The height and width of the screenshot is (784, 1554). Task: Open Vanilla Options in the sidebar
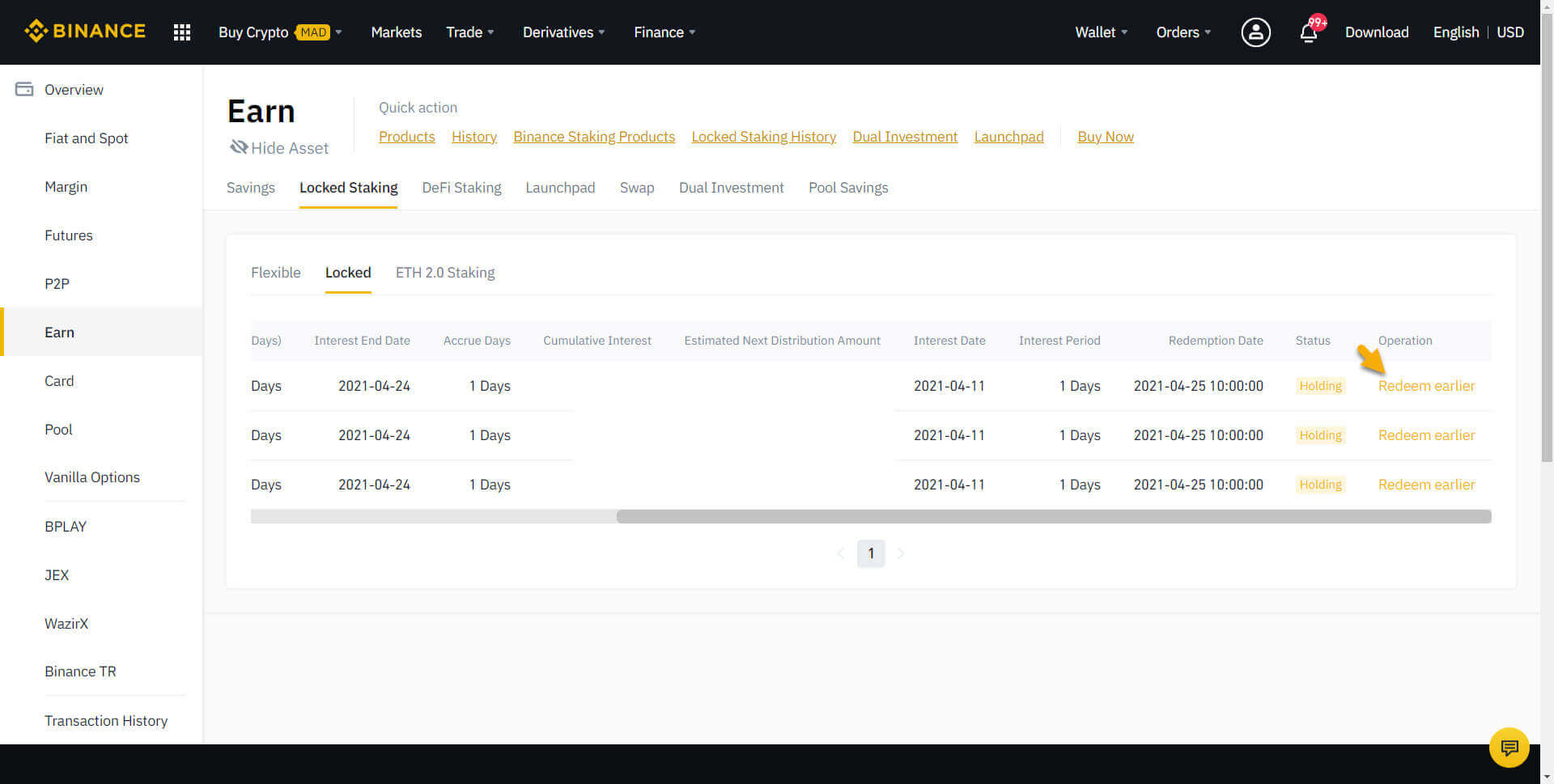92,477
